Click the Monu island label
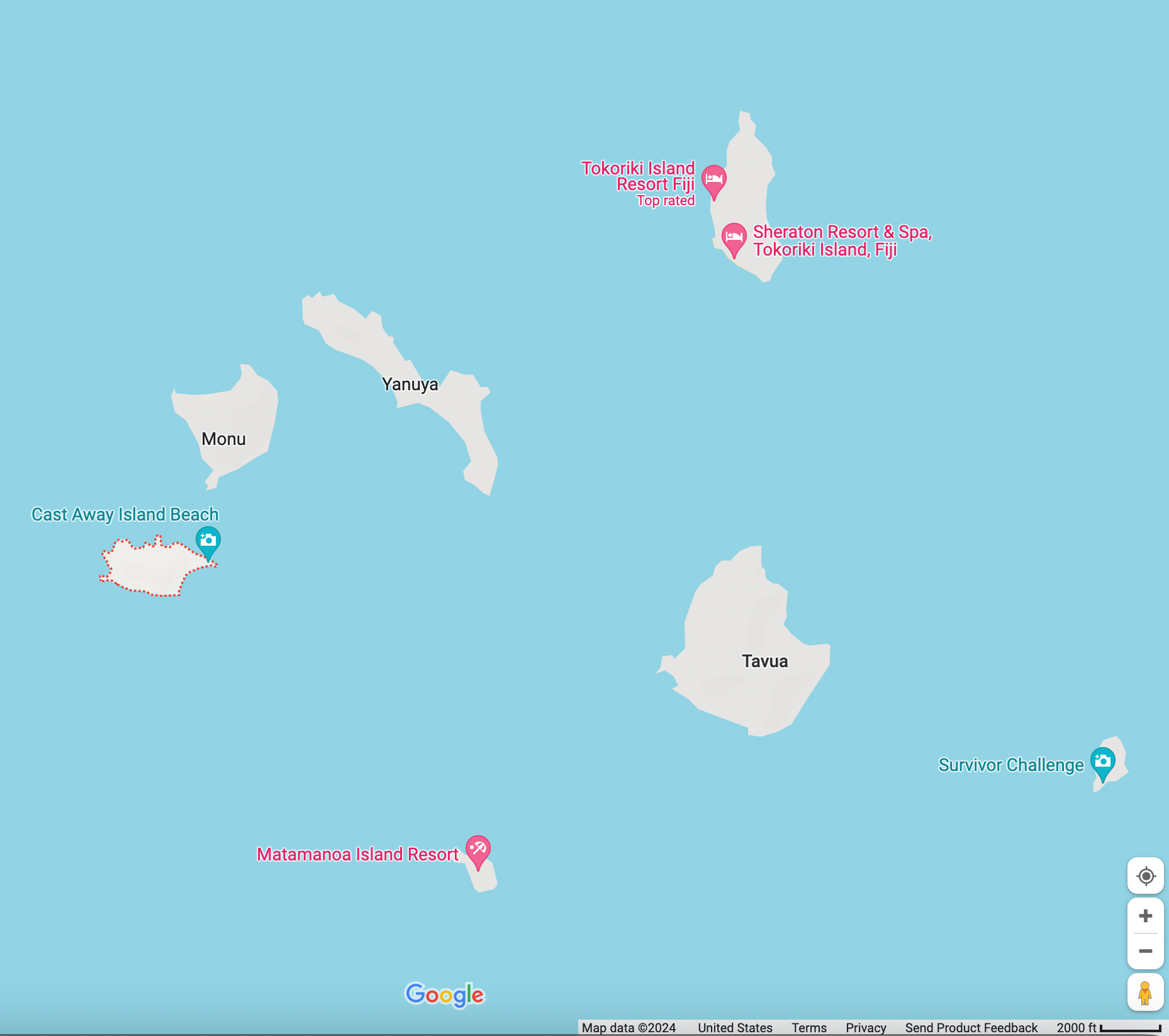The height and width of the screenshot is (1036, 1169). (223, 439)
